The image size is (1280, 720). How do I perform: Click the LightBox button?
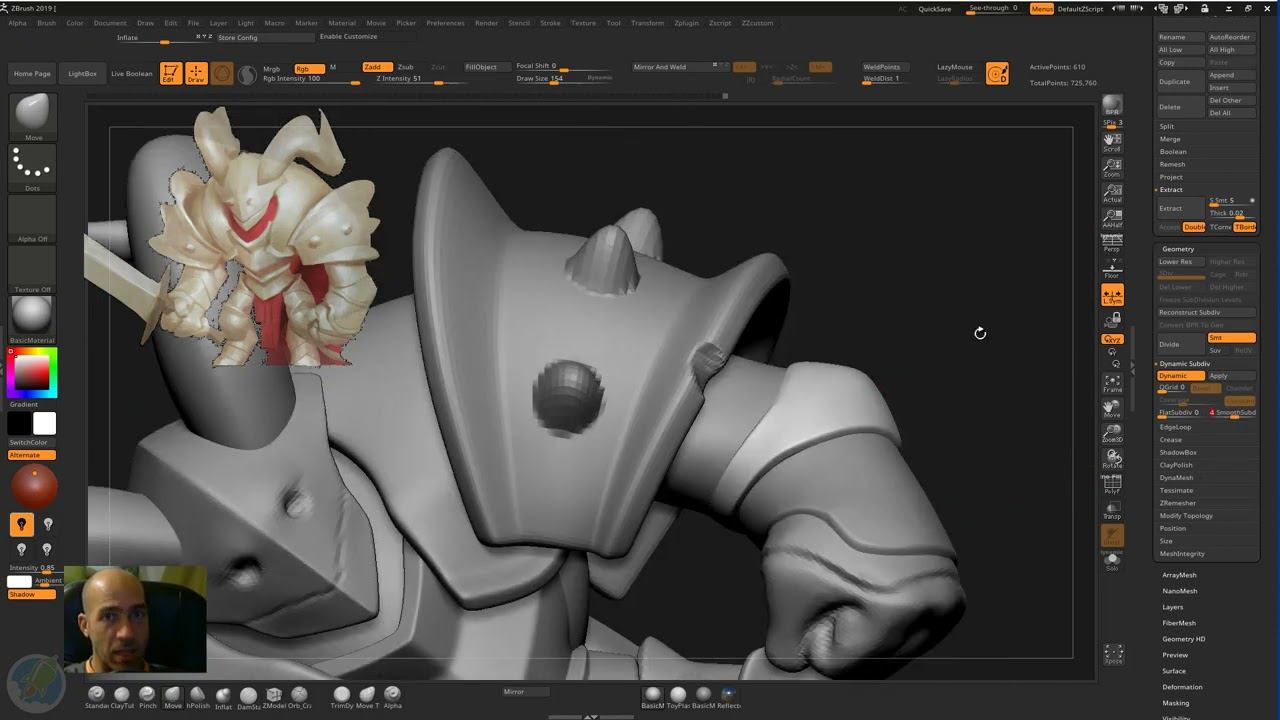(x=83, y=74)
